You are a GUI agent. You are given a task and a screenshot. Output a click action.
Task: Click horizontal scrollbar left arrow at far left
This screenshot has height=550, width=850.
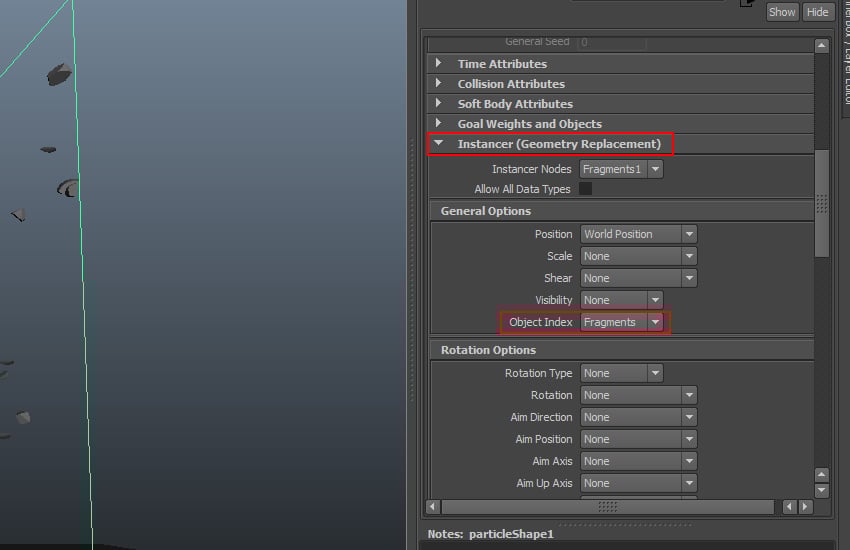pyautogui.click(x=432, y=507)
